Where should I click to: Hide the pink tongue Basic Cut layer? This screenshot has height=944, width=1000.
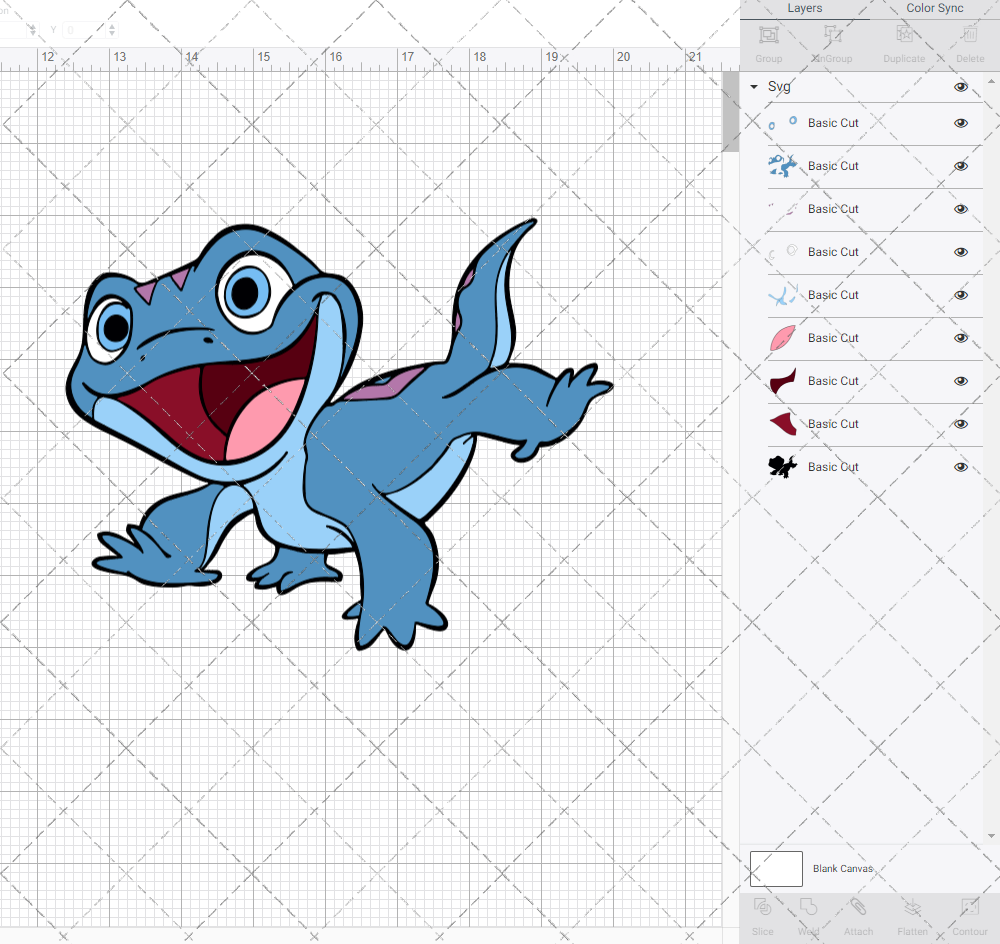click(x=960, y=338)
